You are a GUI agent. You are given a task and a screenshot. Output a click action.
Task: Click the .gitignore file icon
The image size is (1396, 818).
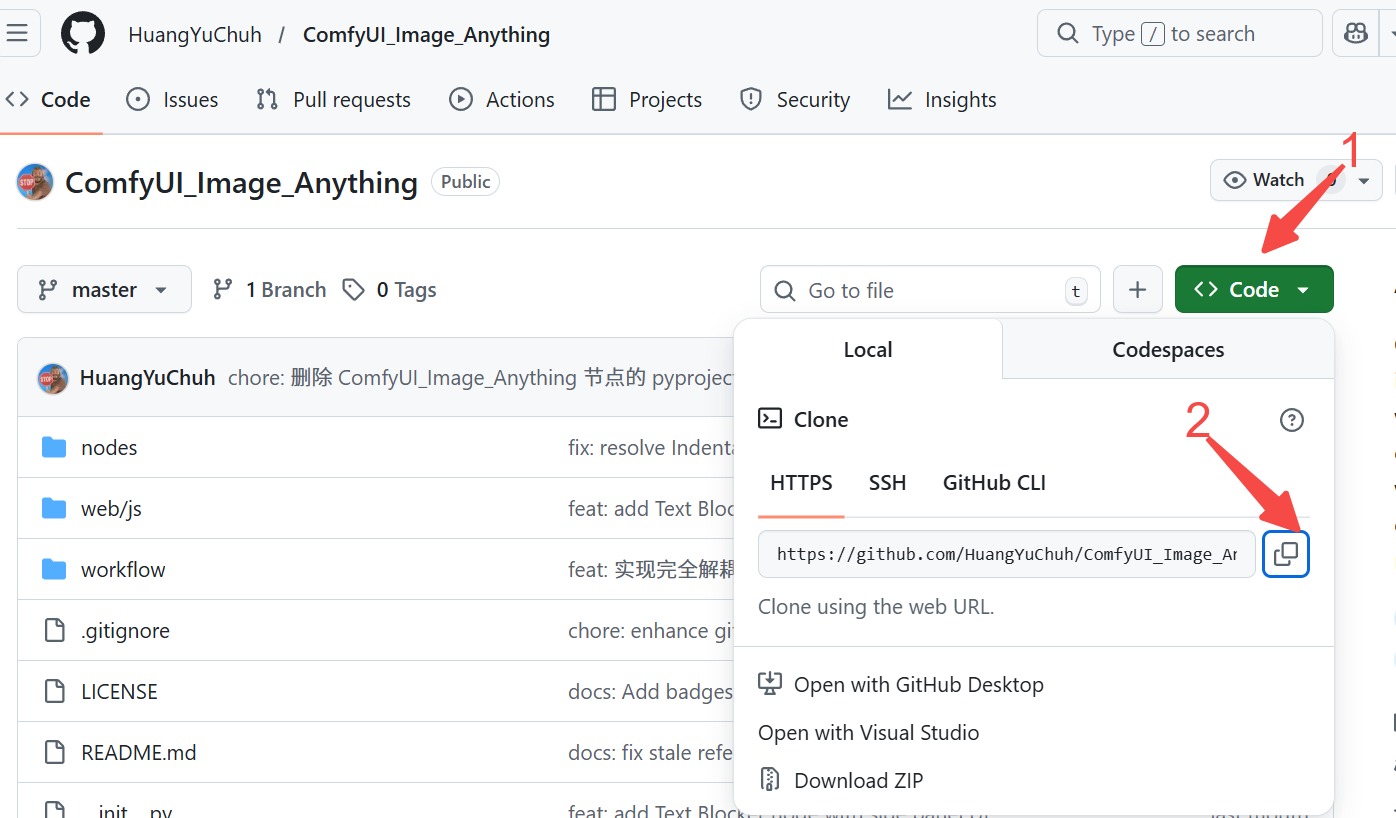coord(54,630)
